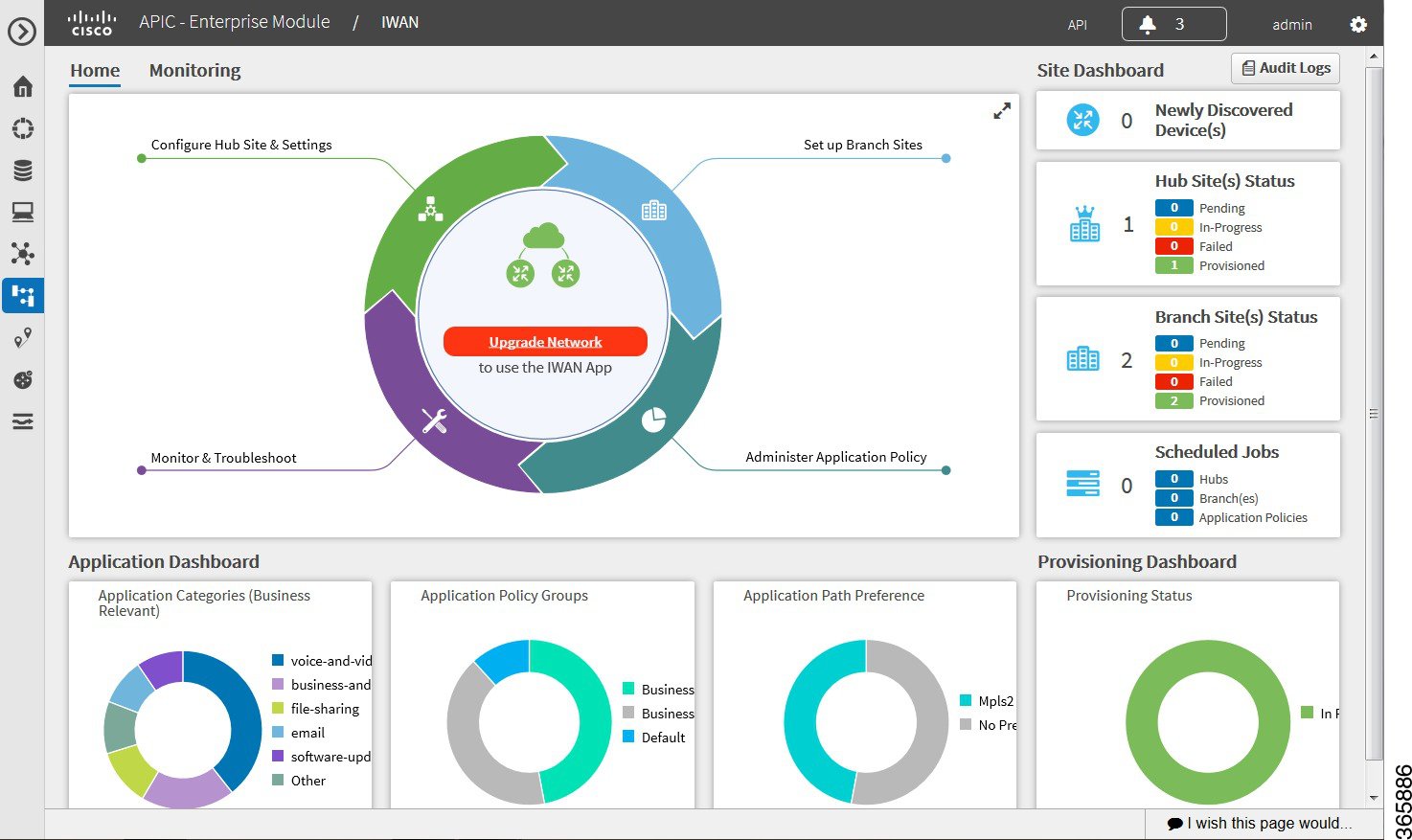Click the Cisco logo
This screenshot has width=1412, height=840.
tap(92, 23)
